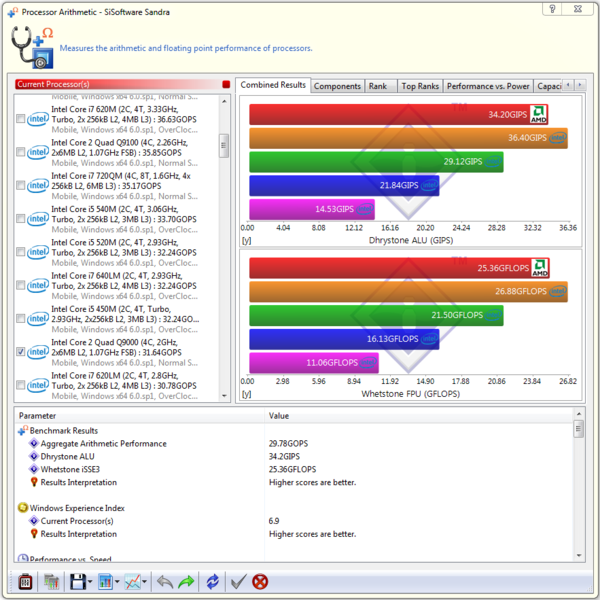This screenshot has width=600, height=600.
Task: Check the Intel Core 2 Quad Q9100 checkbox
Action: [x=21, y=152]
